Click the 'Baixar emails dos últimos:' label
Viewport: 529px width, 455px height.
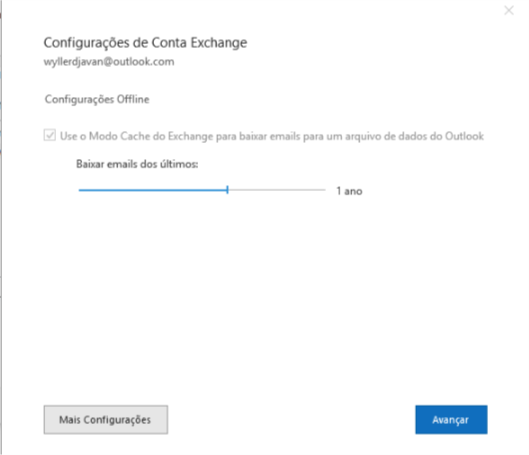coord(137,164)
